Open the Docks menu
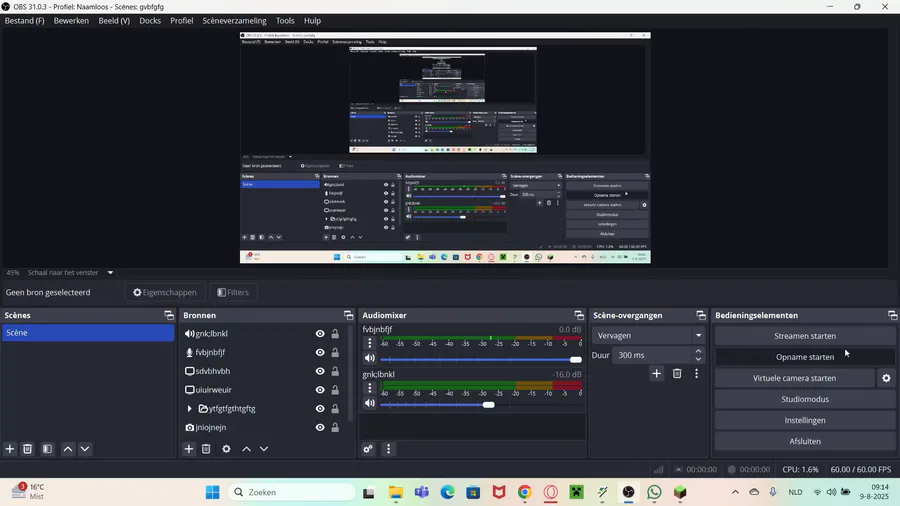 150,21
